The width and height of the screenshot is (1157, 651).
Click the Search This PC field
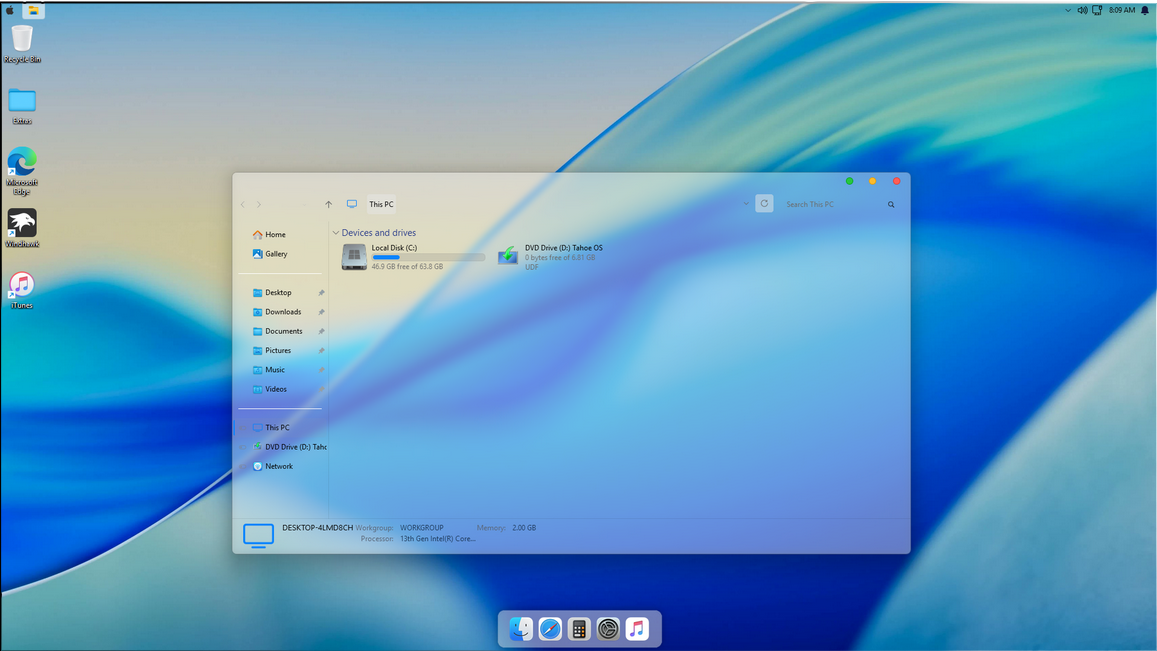coord(832,204)
